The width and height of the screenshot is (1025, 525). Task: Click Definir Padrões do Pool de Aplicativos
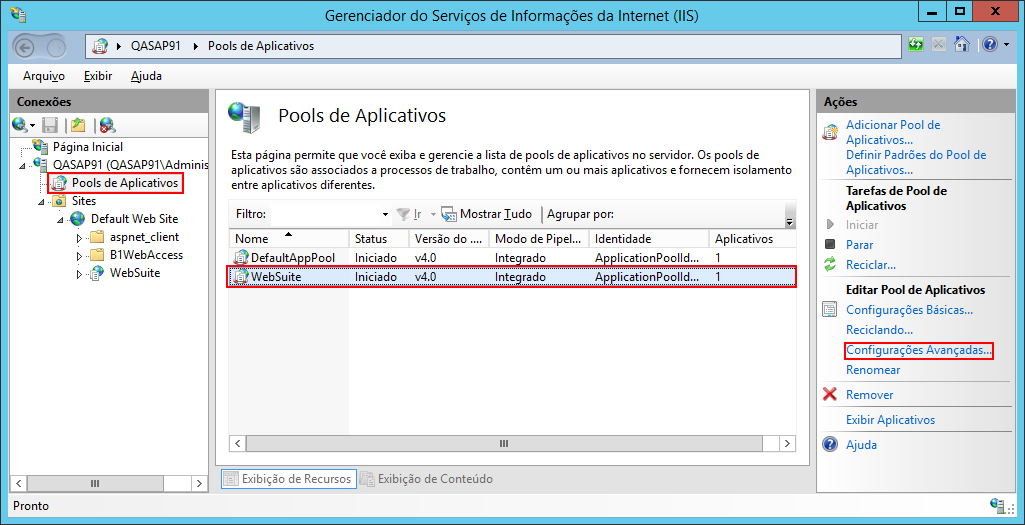pos(916,162)
